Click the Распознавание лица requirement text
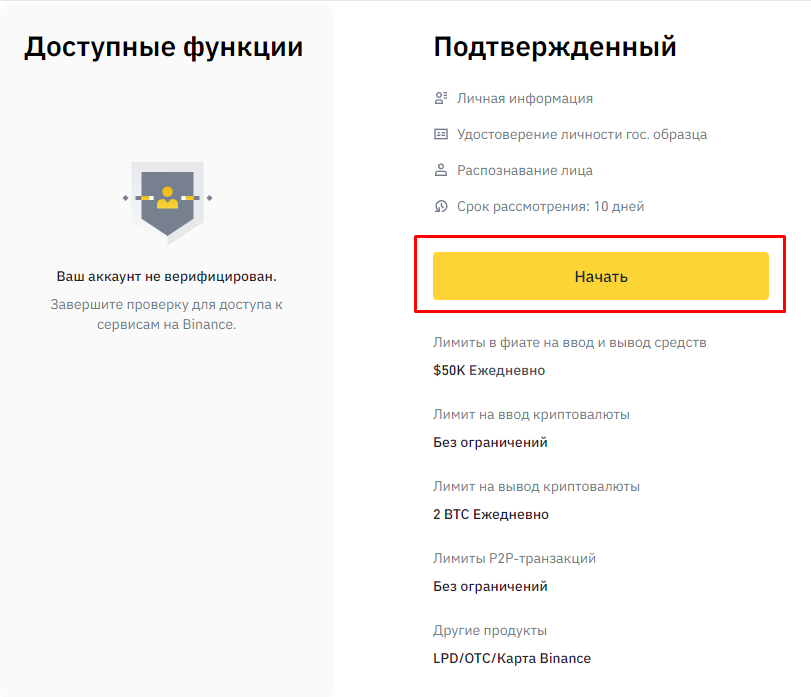Viewport: 811px width, 697px height. pyautogui.click(x=525, y=170)
